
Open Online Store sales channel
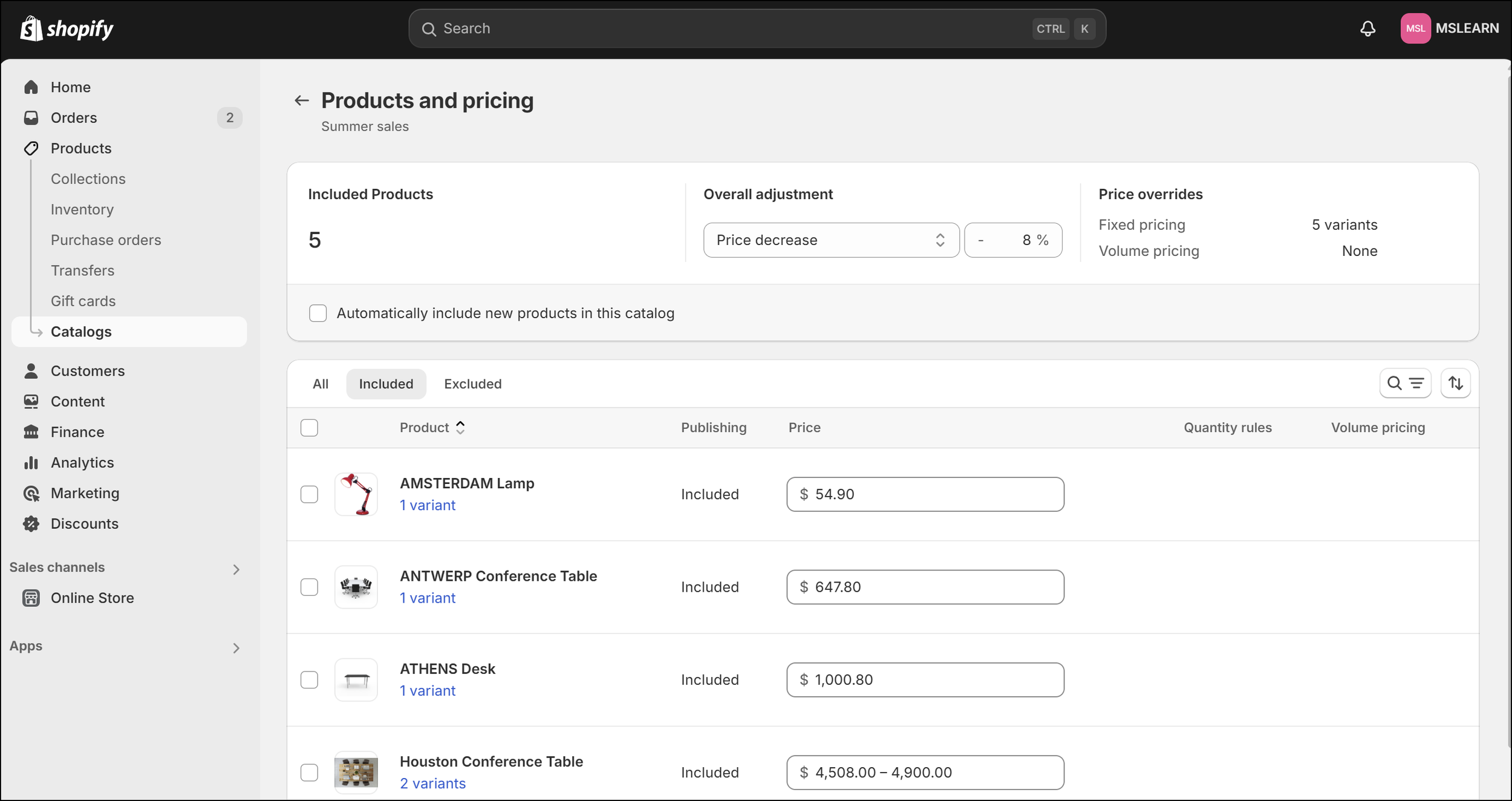point(92,598)
